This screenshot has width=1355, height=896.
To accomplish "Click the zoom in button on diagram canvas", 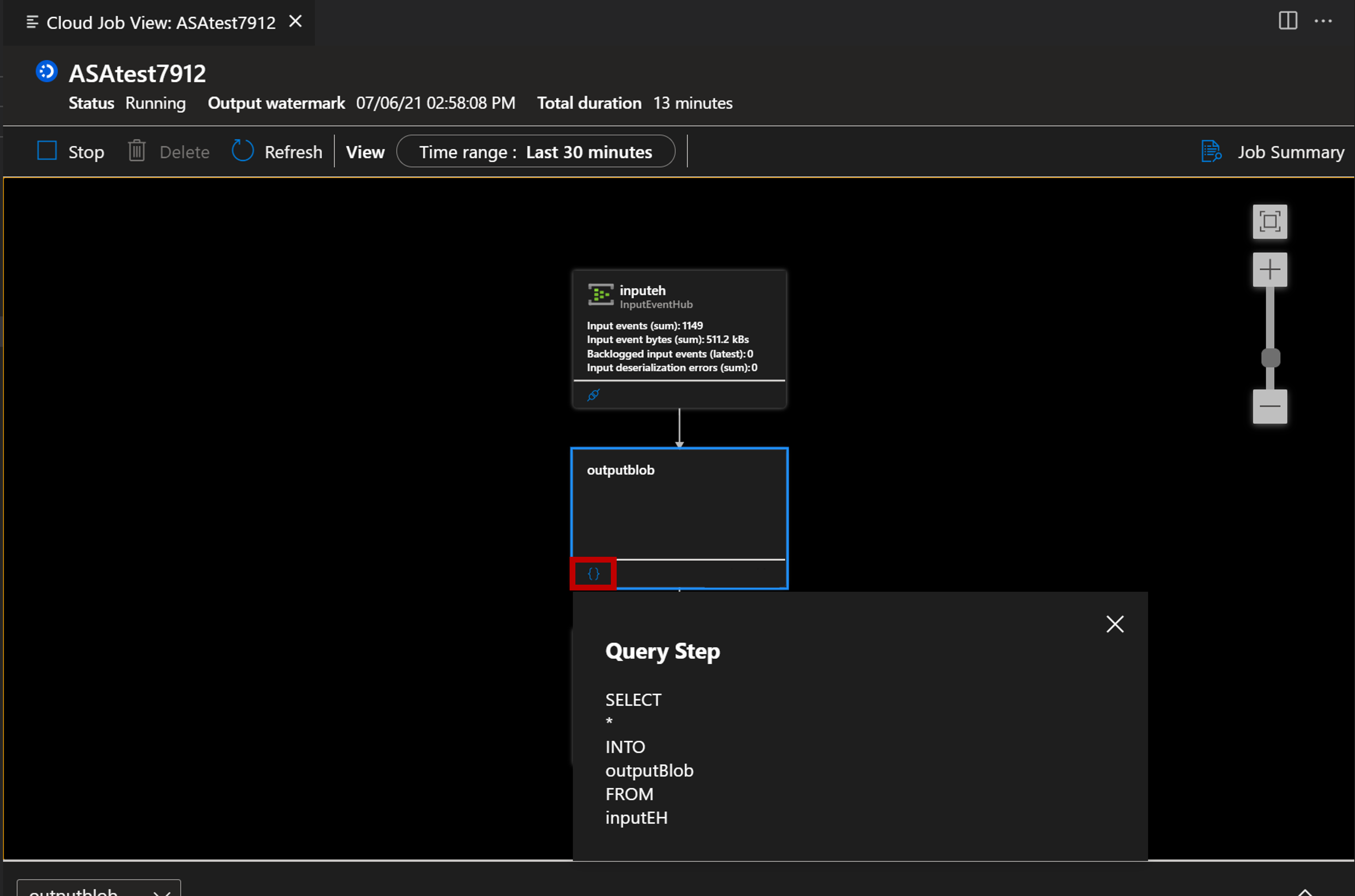I will pos(1270,269).
